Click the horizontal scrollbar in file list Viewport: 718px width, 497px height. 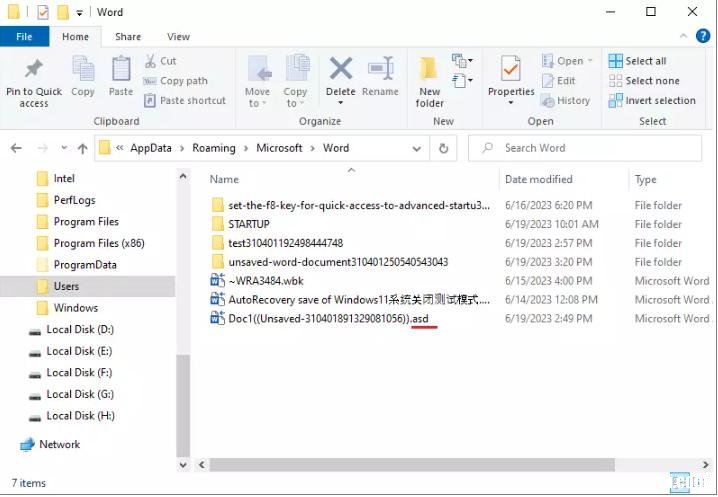(x=412, y=464)
